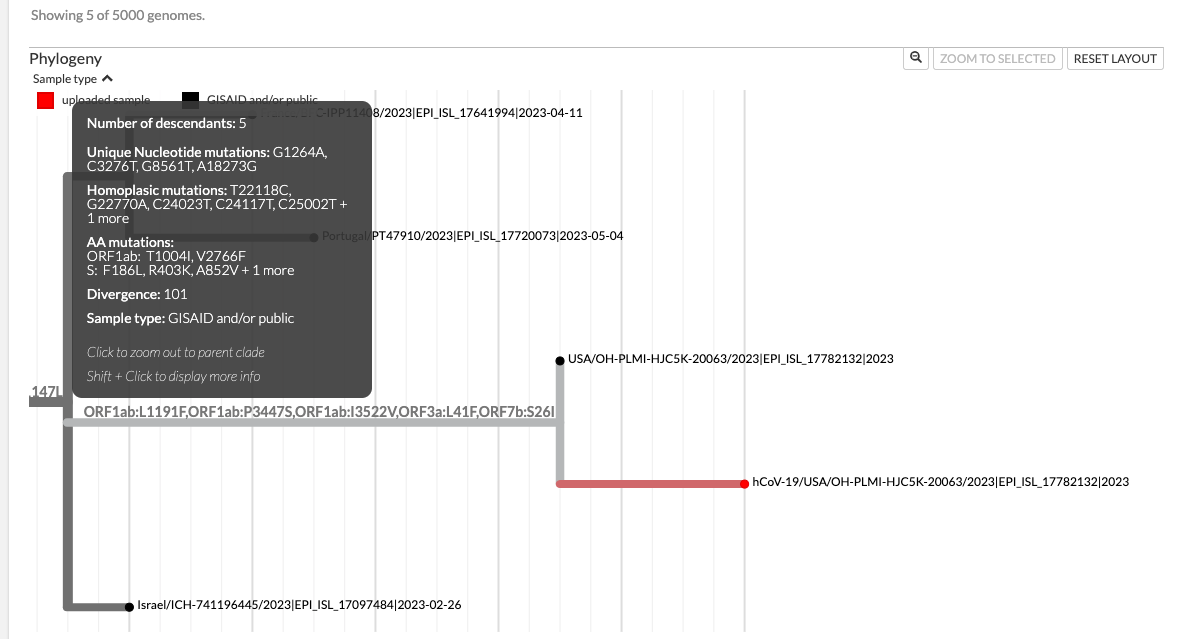Click the zoom-out magnifier icon
The height and width of the screenshot is (639, 1182).
click(916, 58)
